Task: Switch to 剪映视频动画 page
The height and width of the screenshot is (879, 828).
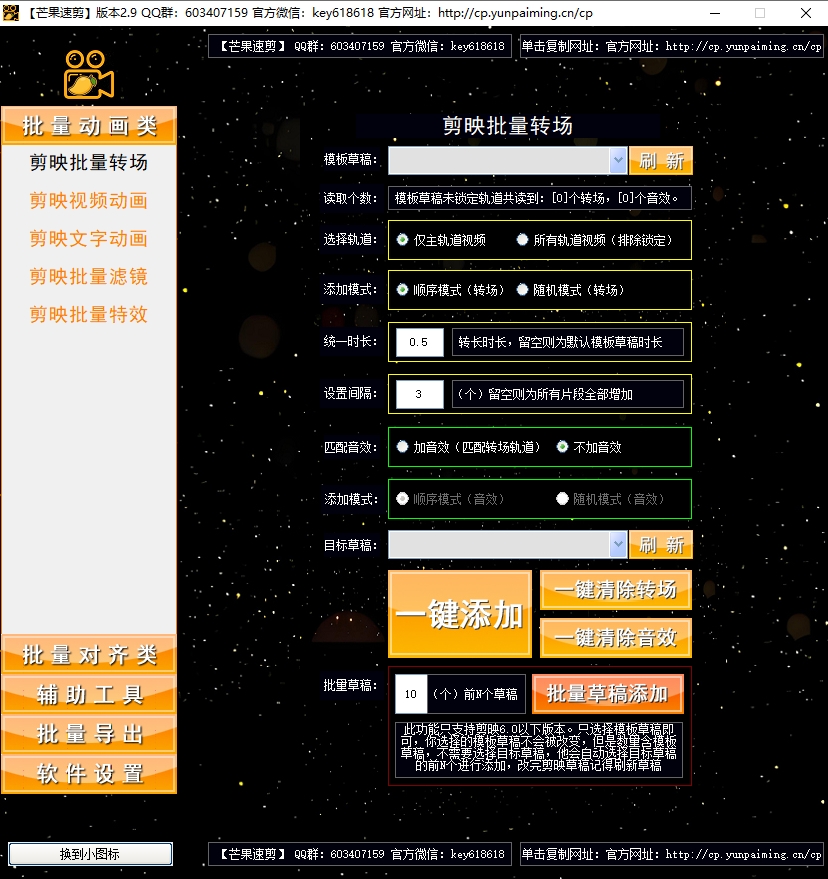Action: [89, 200]
